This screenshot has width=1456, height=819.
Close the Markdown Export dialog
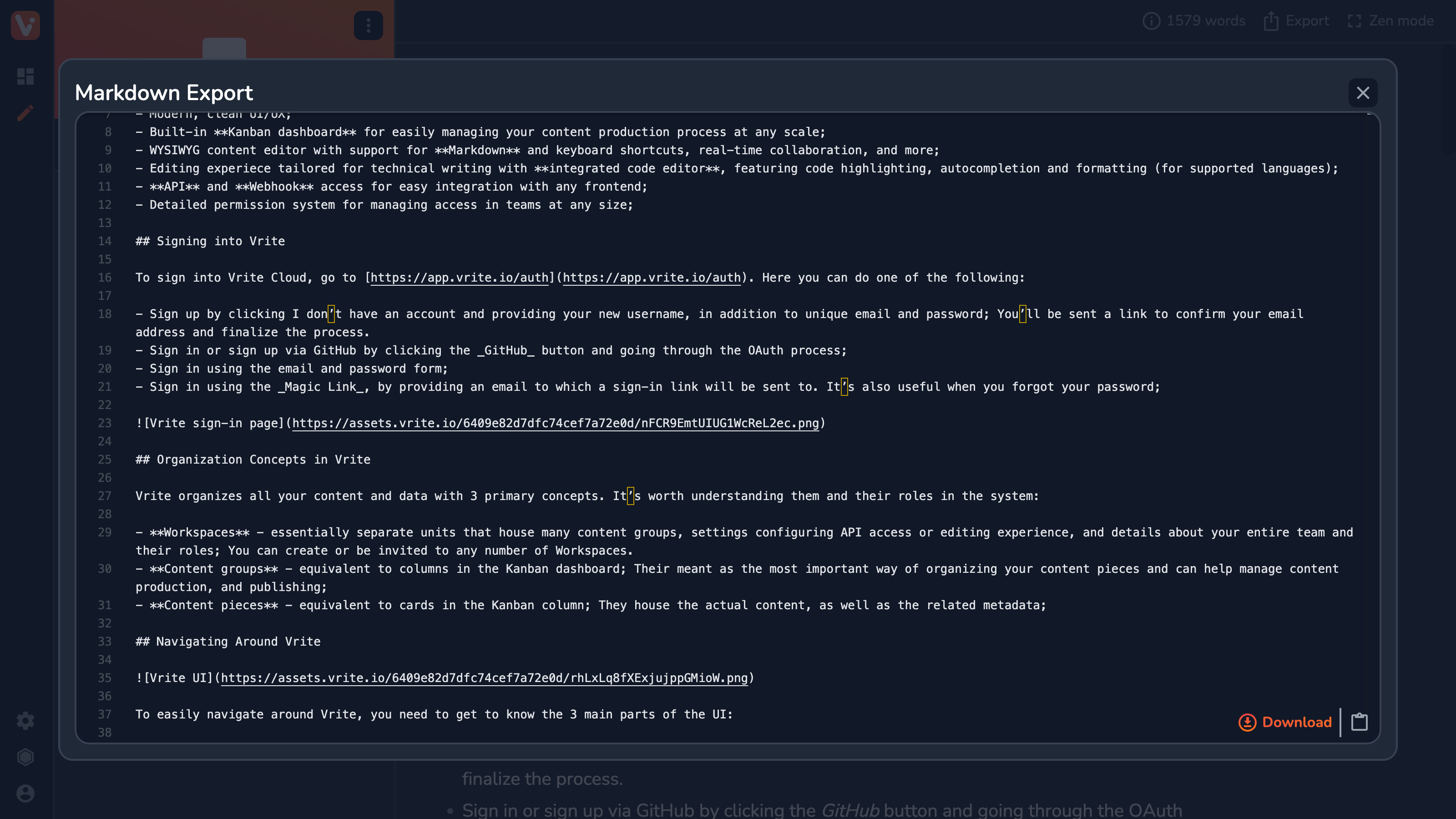pyautogui.click(x=1363, y=93)
